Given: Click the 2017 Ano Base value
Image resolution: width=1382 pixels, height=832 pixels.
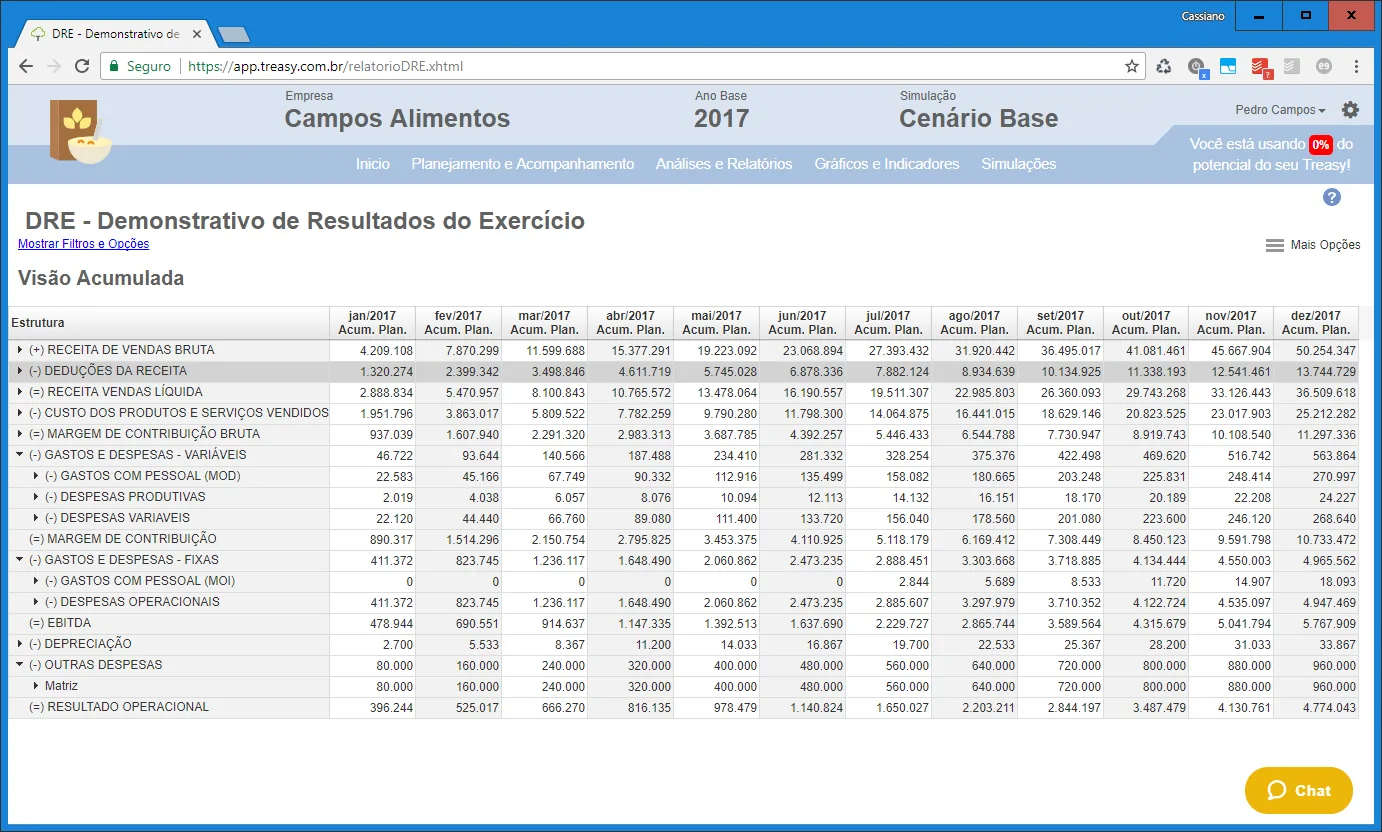Looking at the screenshot, I should coord(722,118).
